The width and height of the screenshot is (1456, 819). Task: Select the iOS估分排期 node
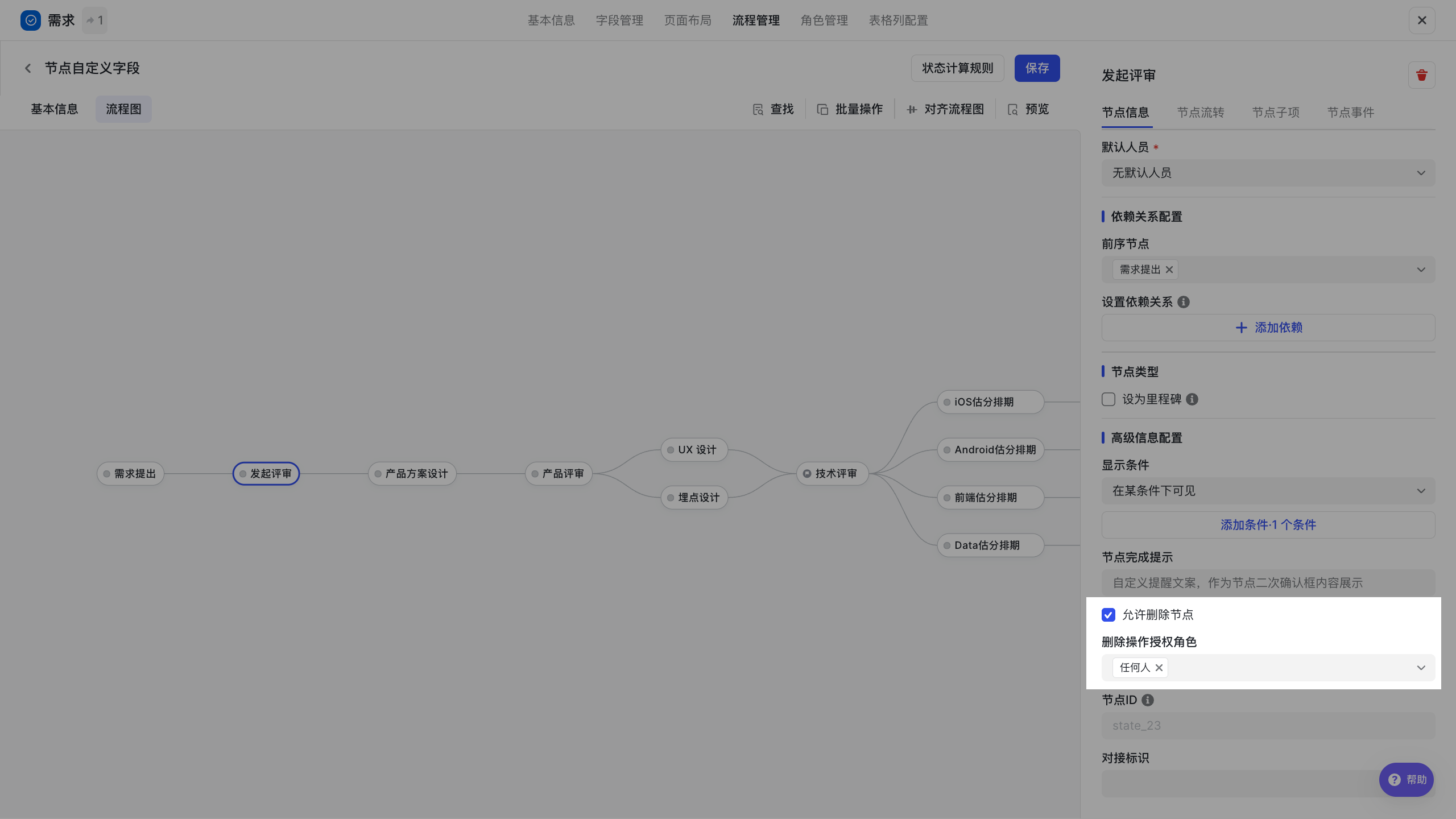(991, 402)
